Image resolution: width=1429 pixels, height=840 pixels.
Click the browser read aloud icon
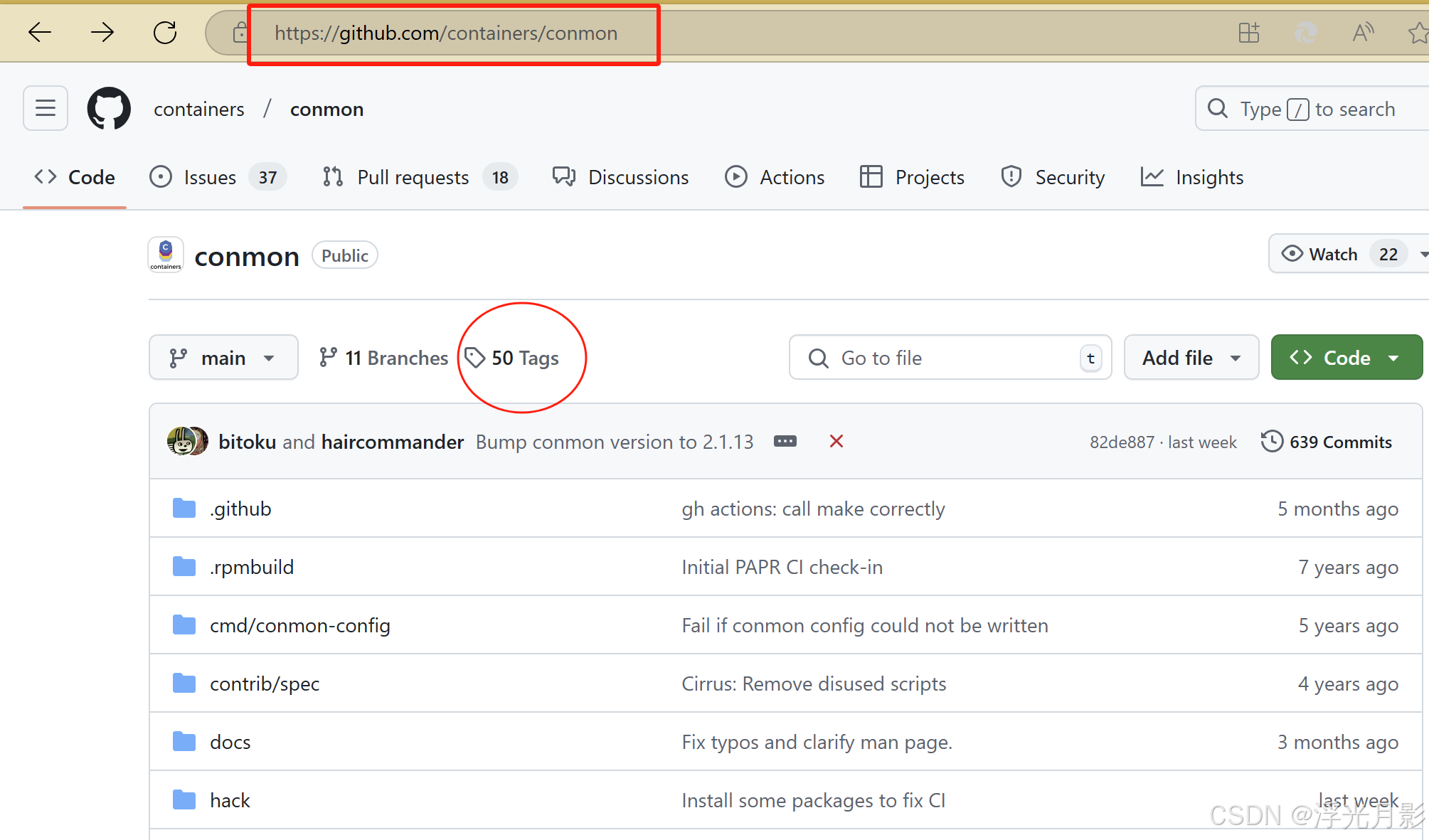point(1362,33)
